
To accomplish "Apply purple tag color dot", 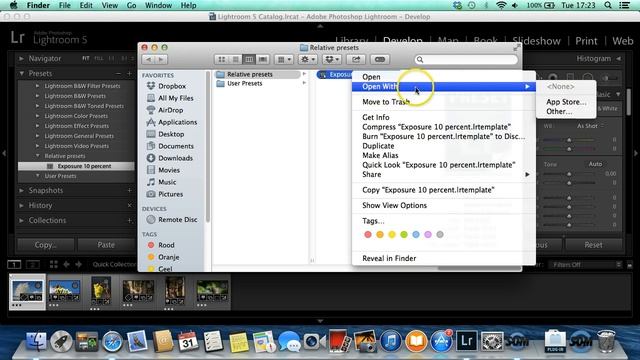I will 428,235.
